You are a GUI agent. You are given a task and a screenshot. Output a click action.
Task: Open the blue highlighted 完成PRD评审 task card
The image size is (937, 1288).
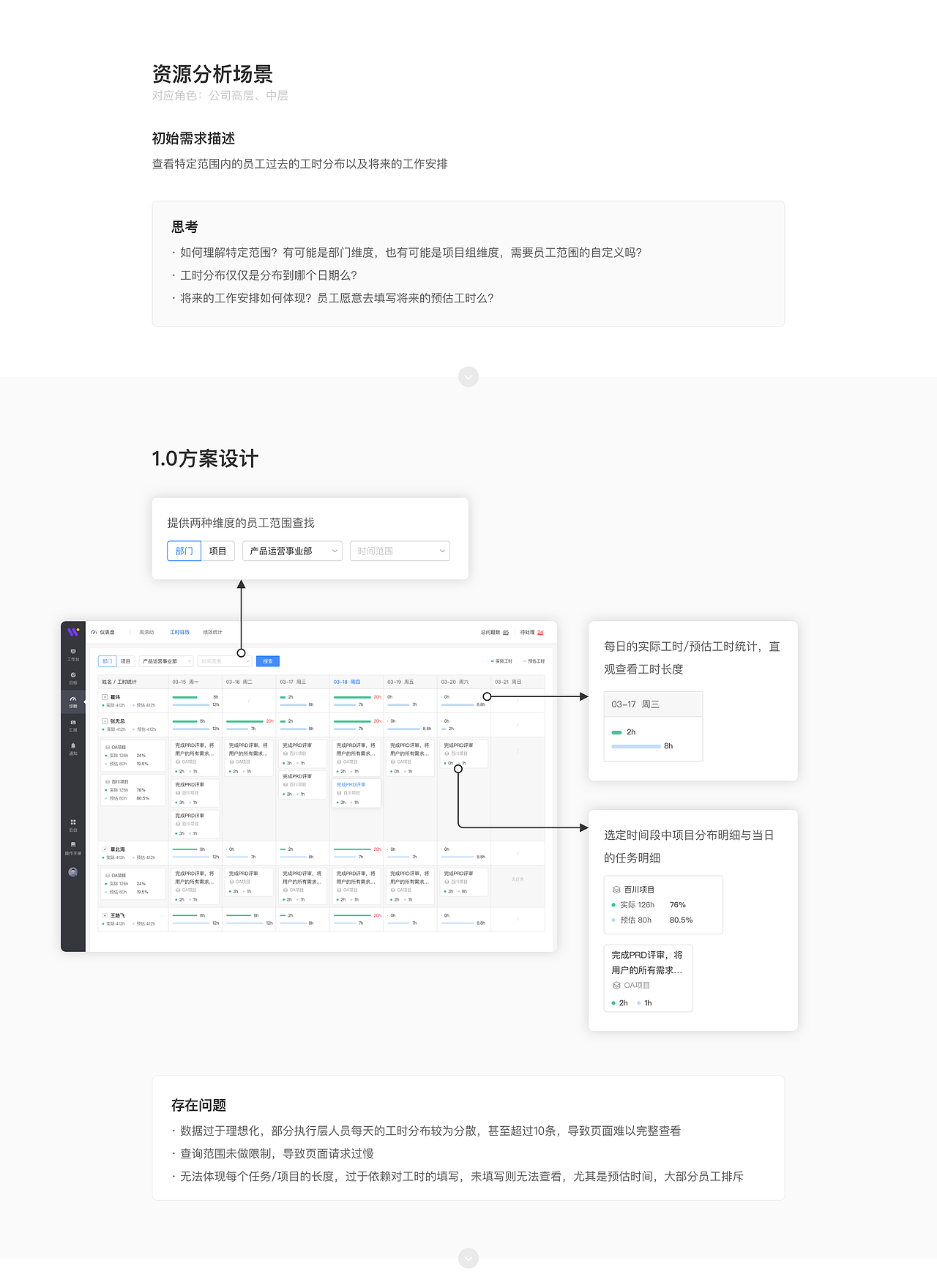(356, 793)
